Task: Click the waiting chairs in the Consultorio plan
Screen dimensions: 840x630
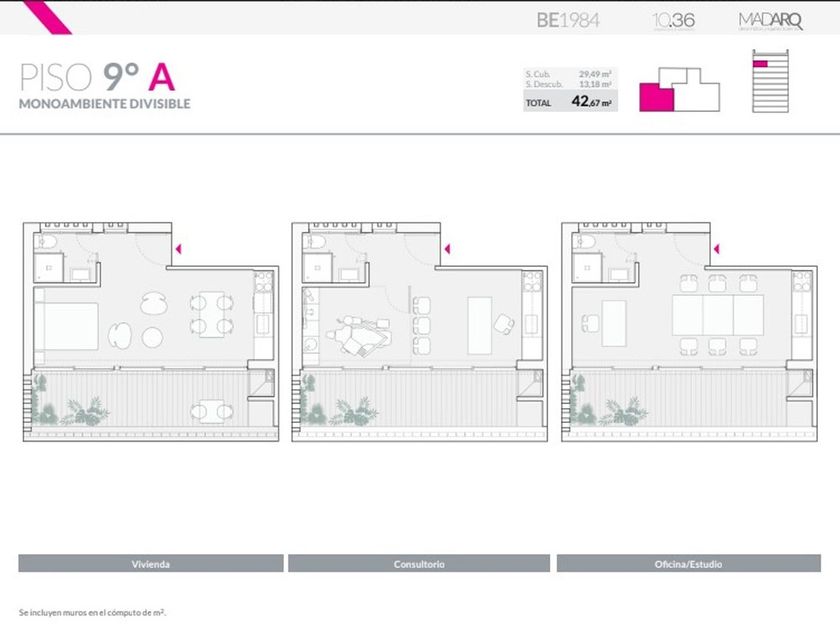Action: (421, 326)
